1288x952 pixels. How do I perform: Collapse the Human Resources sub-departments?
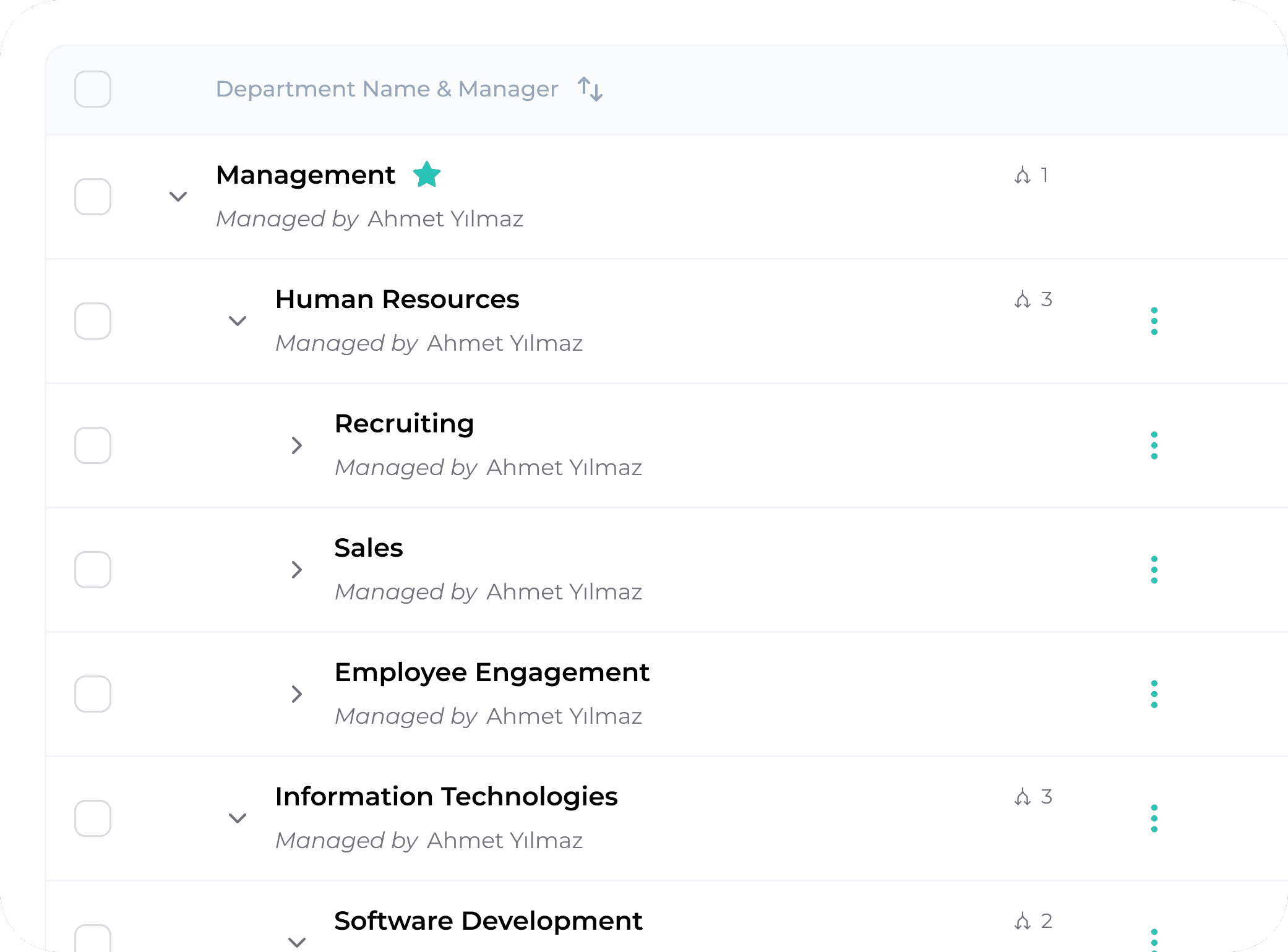pos(238,321)
